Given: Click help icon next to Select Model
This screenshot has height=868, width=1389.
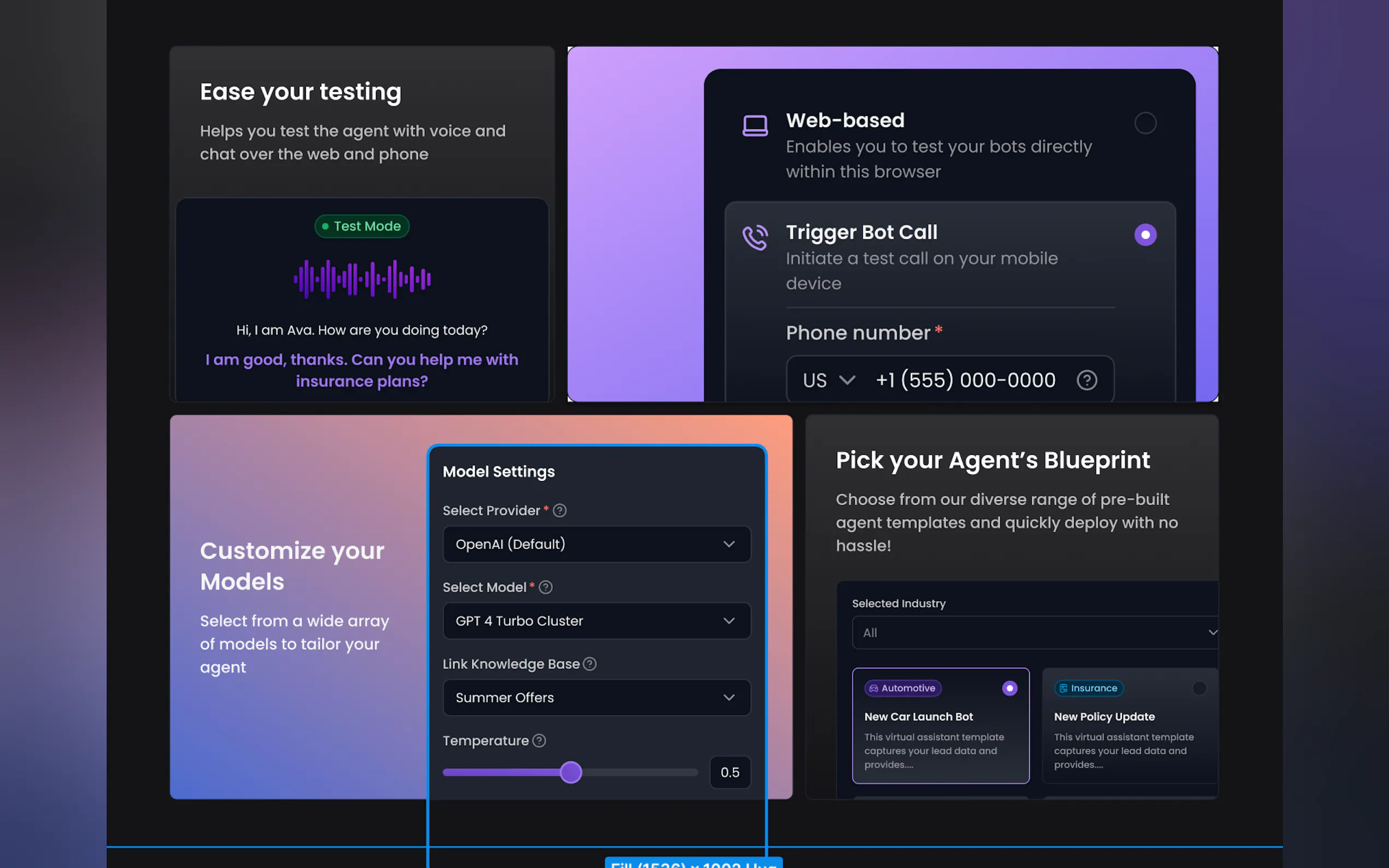Looking at the screenshot, I should point(546,587).
